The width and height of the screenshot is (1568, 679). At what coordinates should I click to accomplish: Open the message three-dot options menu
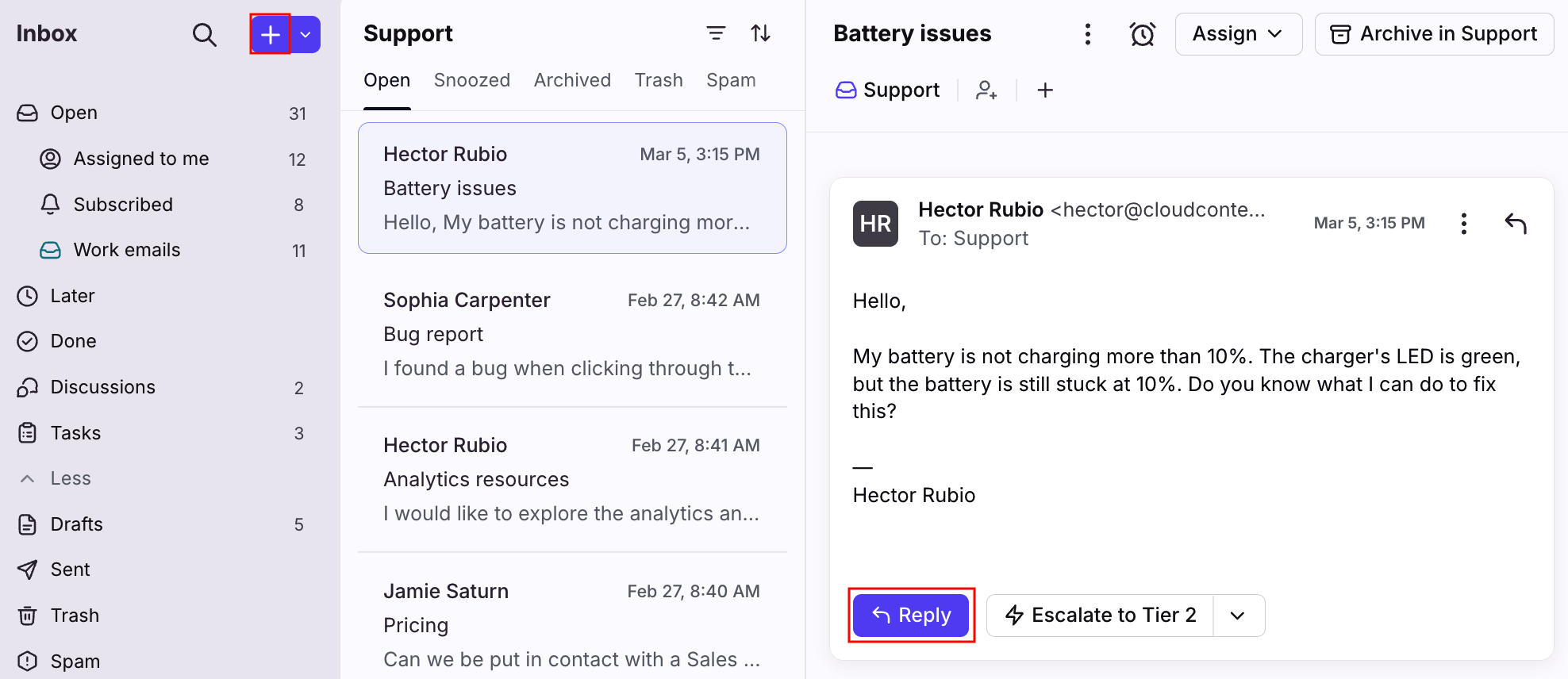1463,224
